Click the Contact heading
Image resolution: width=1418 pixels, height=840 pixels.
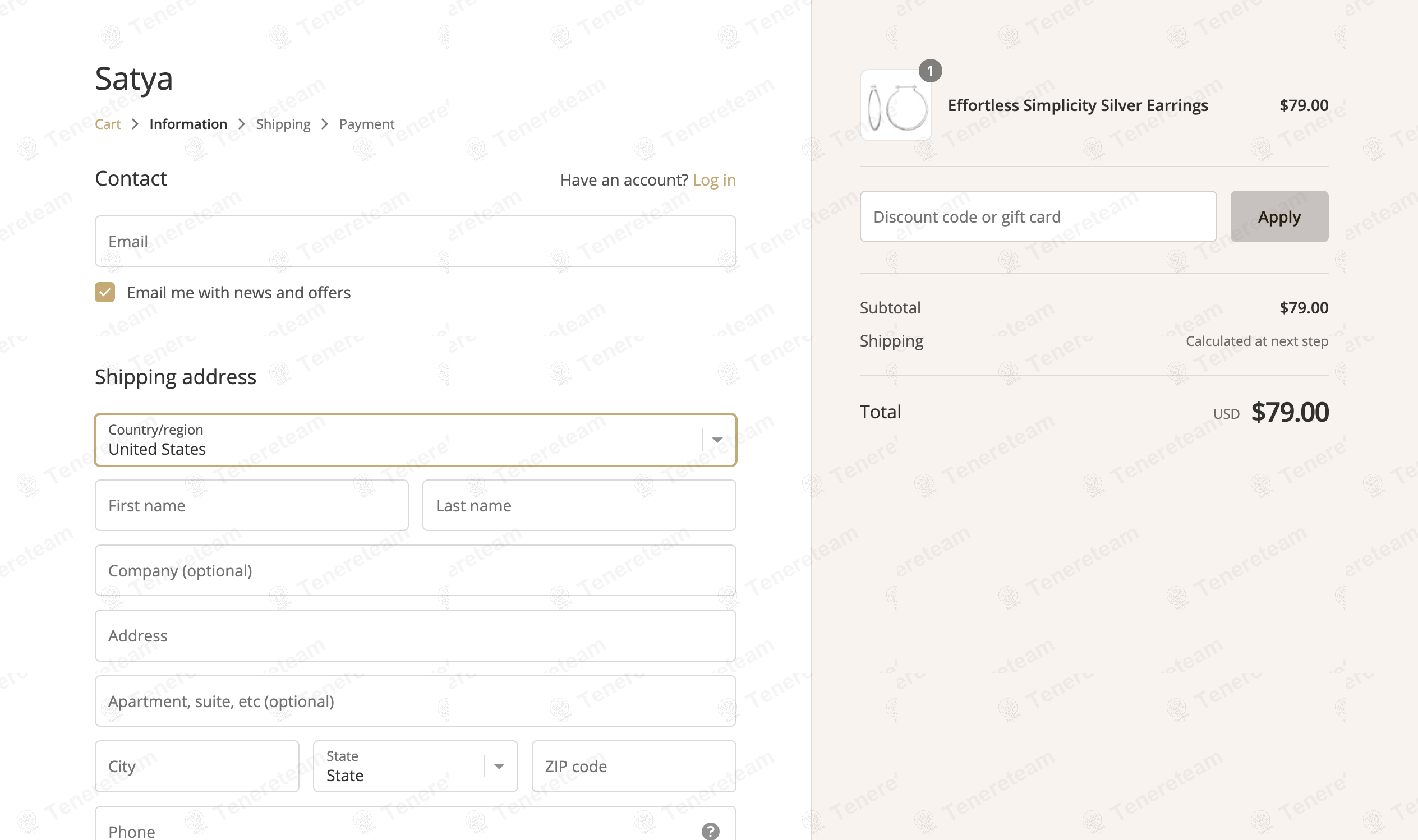pos(131,179)
